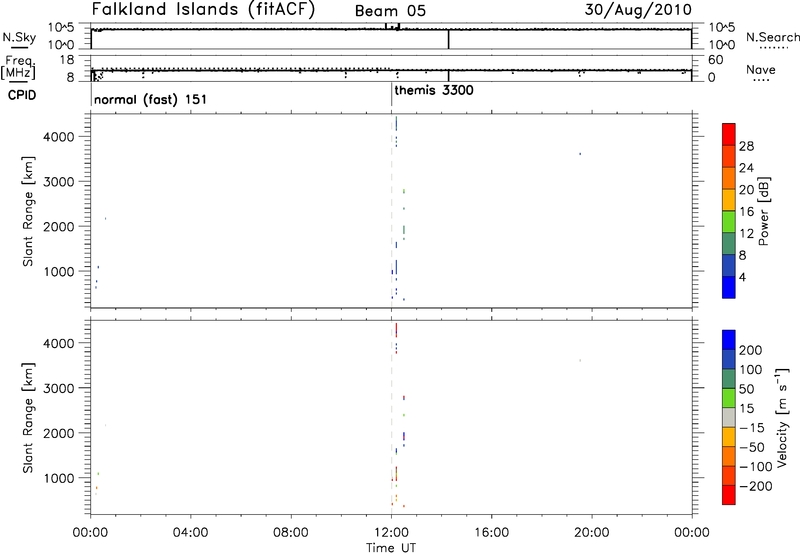
Task: Click the '3000' tick in the power panel
Action: coord(59,182)
